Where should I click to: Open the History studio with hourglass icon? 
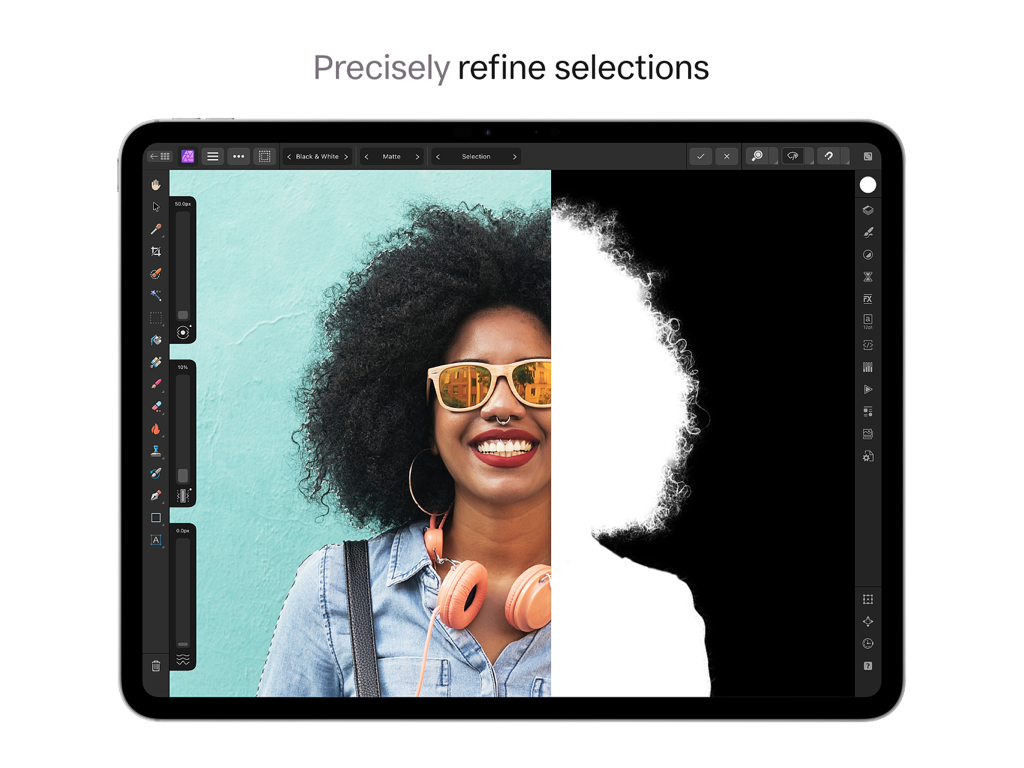[868, 276]
